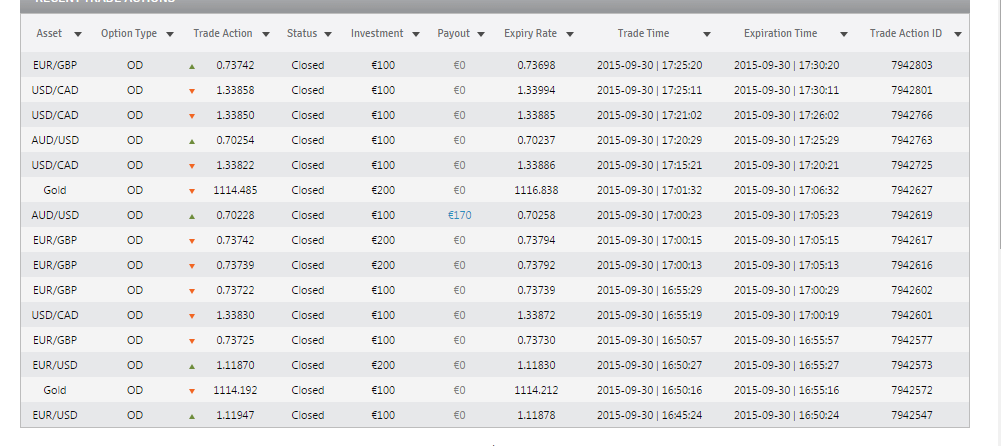Screen dimensions: 1001x446
Task: Expand the Expiry Rate column dropdown
Action: (570, 34)
